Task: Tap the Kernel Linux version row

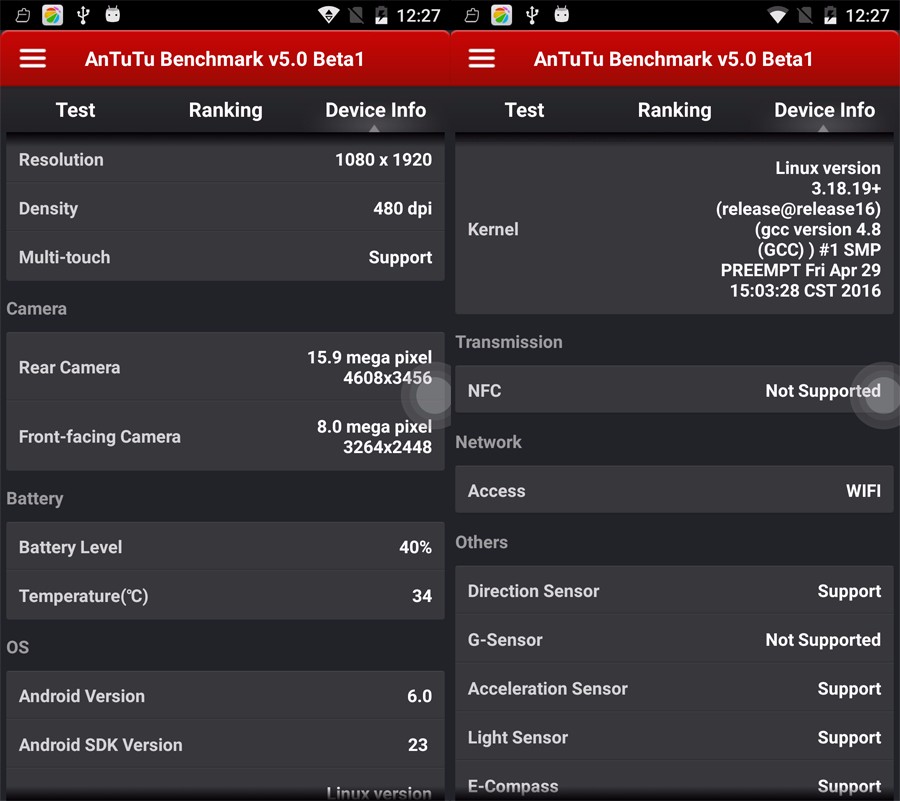Action: [x=674, y=229]
